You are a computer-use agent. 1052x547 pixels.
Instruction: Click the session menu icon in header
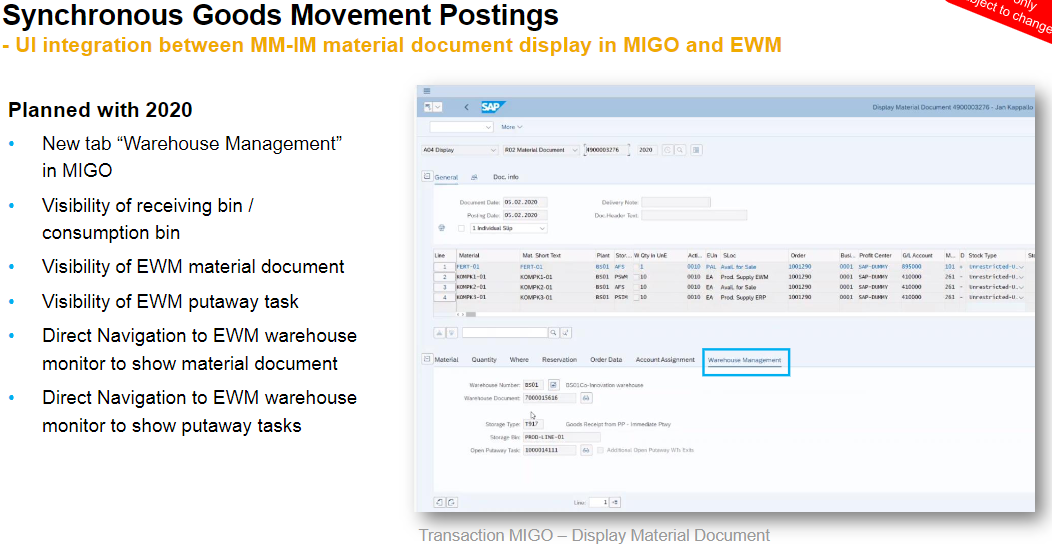[428, 107]
